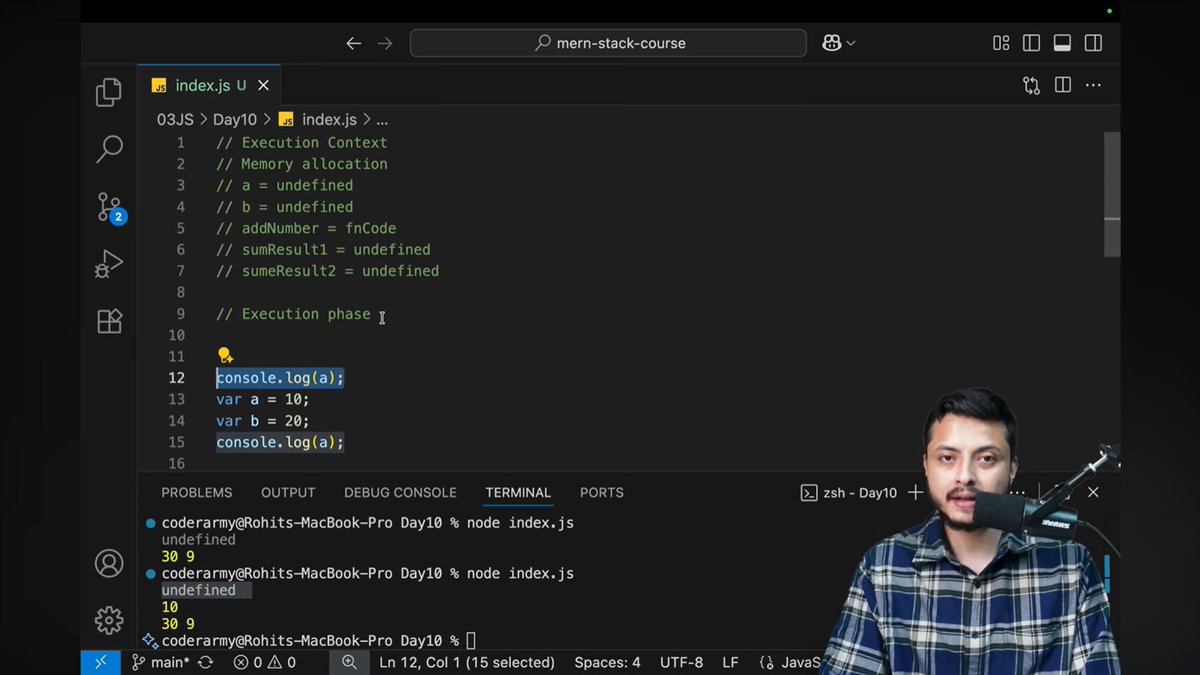The height and width of the screenshot is (675, 1200).
Task: Click the '// sumeResult2 = undefined' line
Action: click(x=327, y=271)
